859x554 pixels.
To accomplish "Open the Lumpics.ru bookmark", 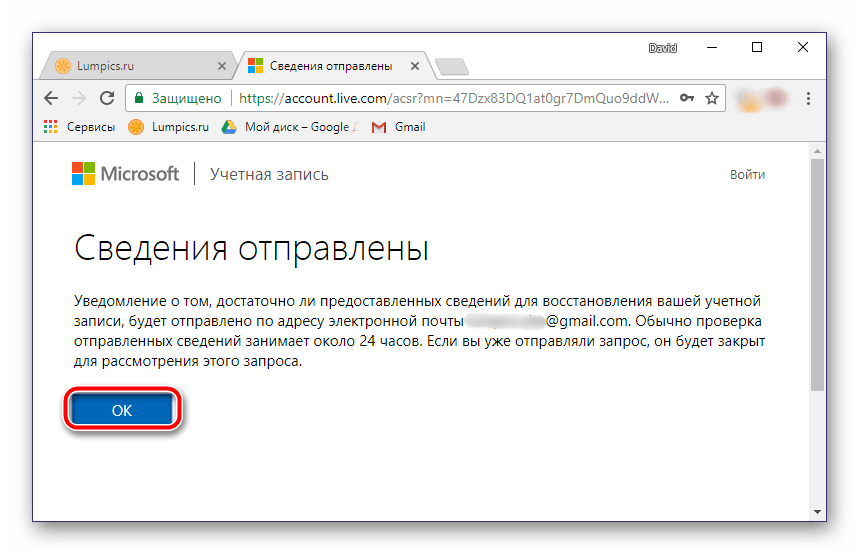I will click(168, 127).
